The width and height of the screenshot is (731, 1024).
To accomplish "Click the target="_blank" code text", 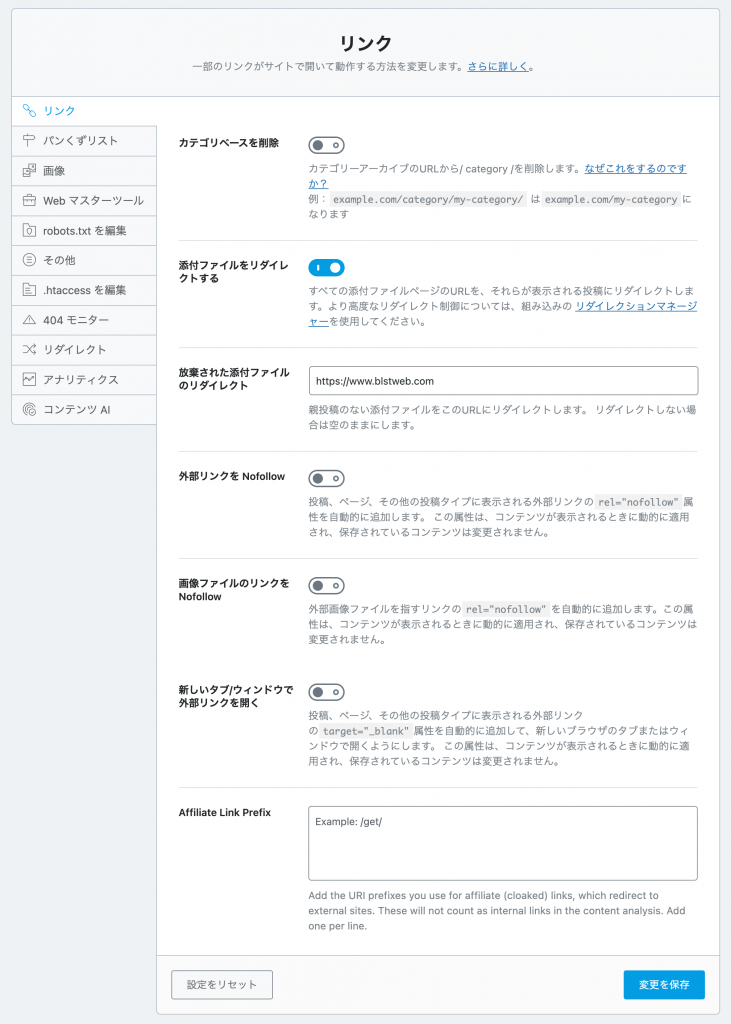I will point(366,731).
